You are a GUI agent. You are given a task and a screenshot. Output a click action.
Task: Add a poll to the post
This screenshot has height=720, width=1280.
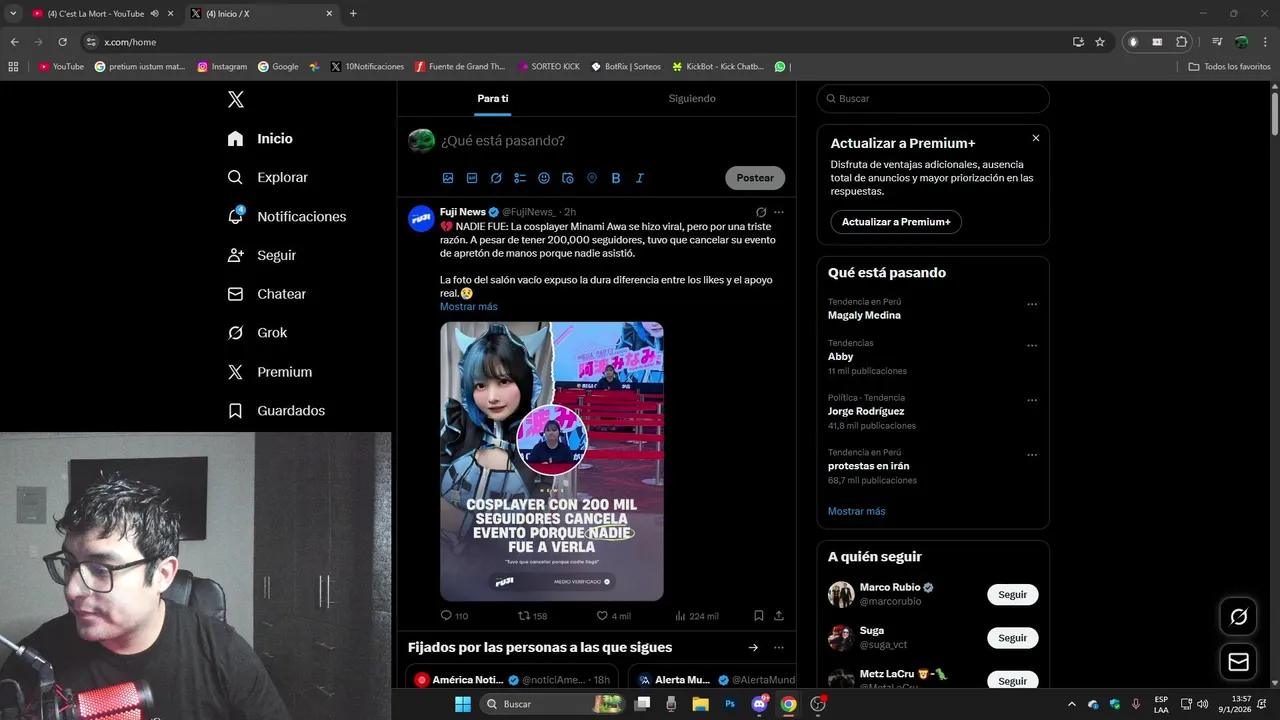pyautogui.click(x=520, y=178)
